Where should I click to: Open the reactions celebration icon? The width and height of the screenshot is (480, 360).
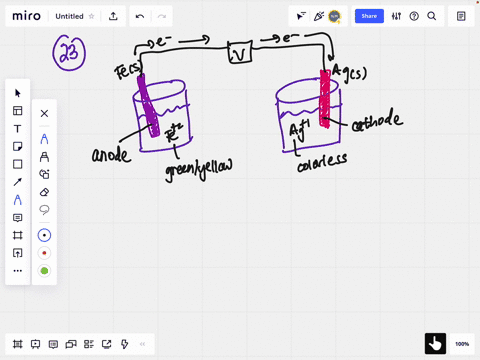point(319,16)
